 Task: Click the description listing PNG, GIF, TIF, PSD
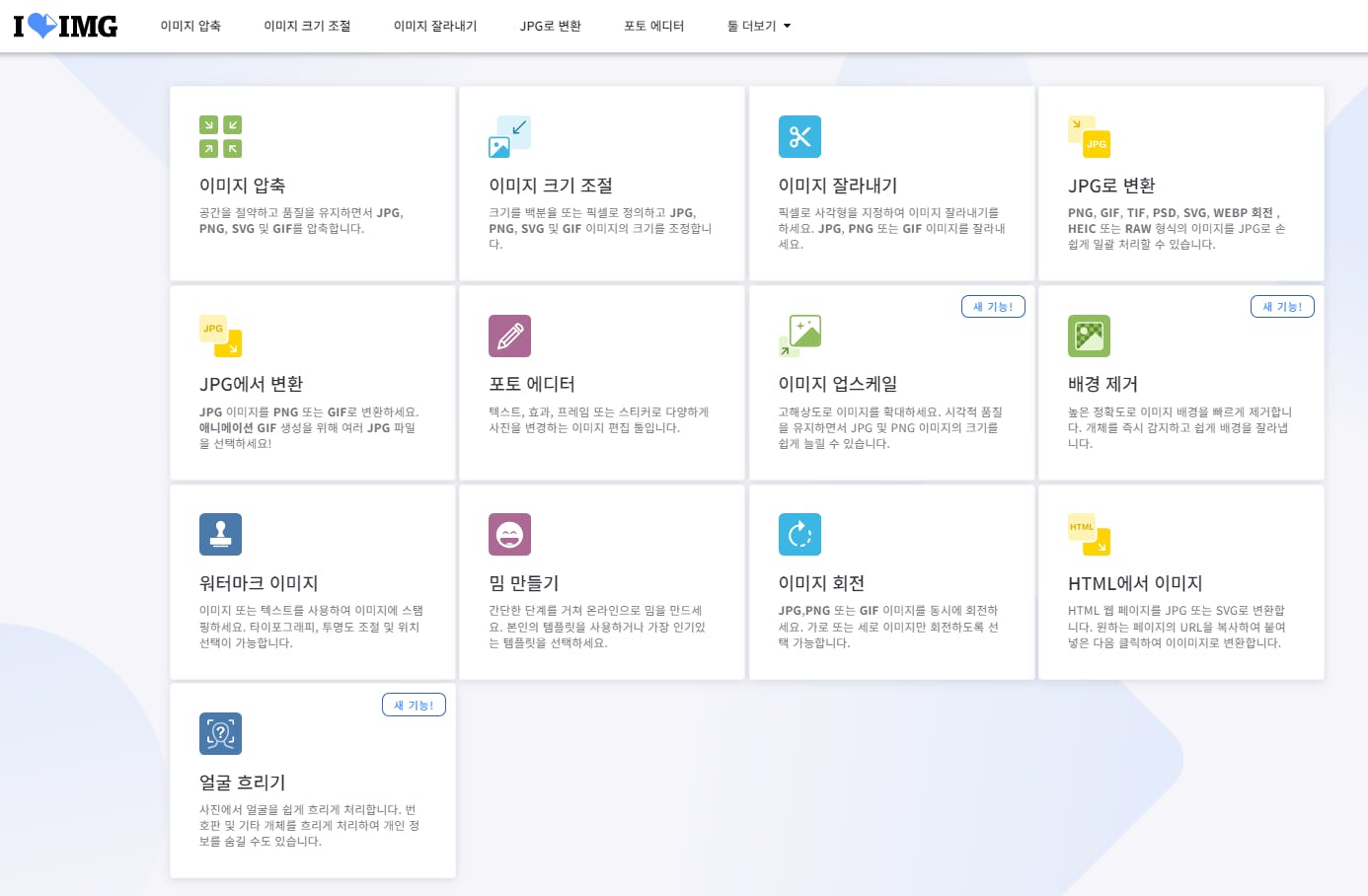[x=1177, y=229]
